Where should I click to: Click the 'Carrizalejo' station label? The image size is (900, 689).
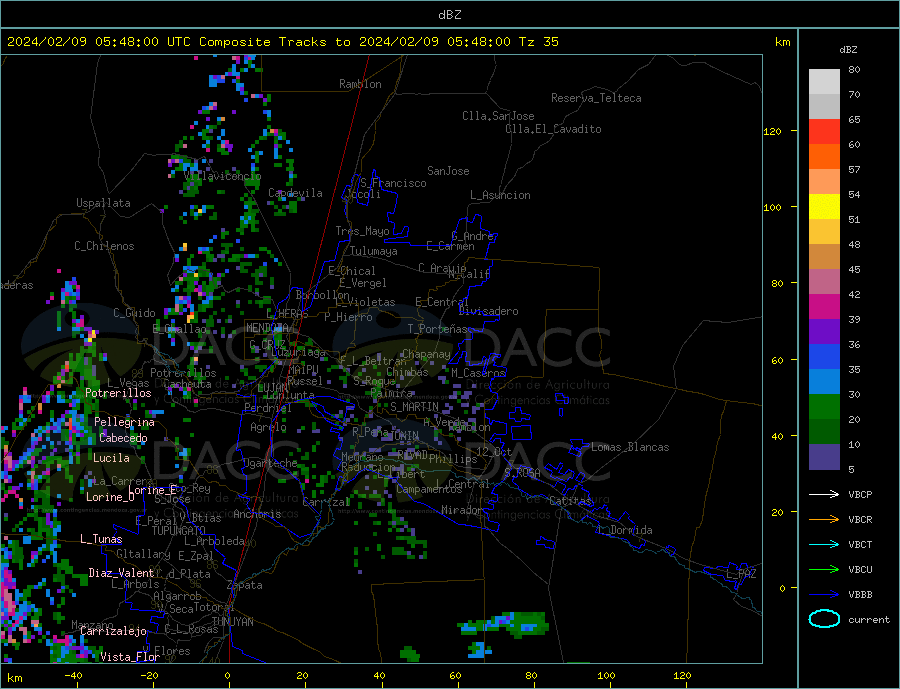(113, 631)
